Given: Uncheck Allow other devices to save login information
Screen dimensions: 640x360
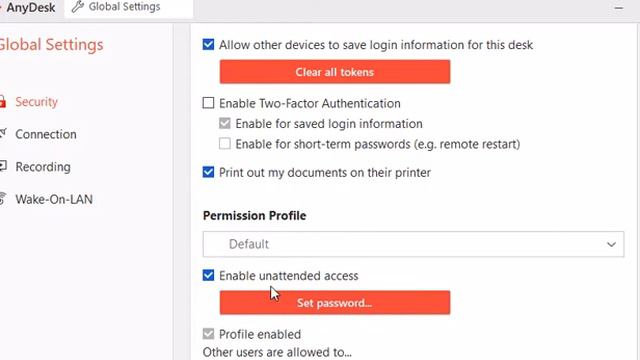Looking at the screenshot, I should pos(208,44).
